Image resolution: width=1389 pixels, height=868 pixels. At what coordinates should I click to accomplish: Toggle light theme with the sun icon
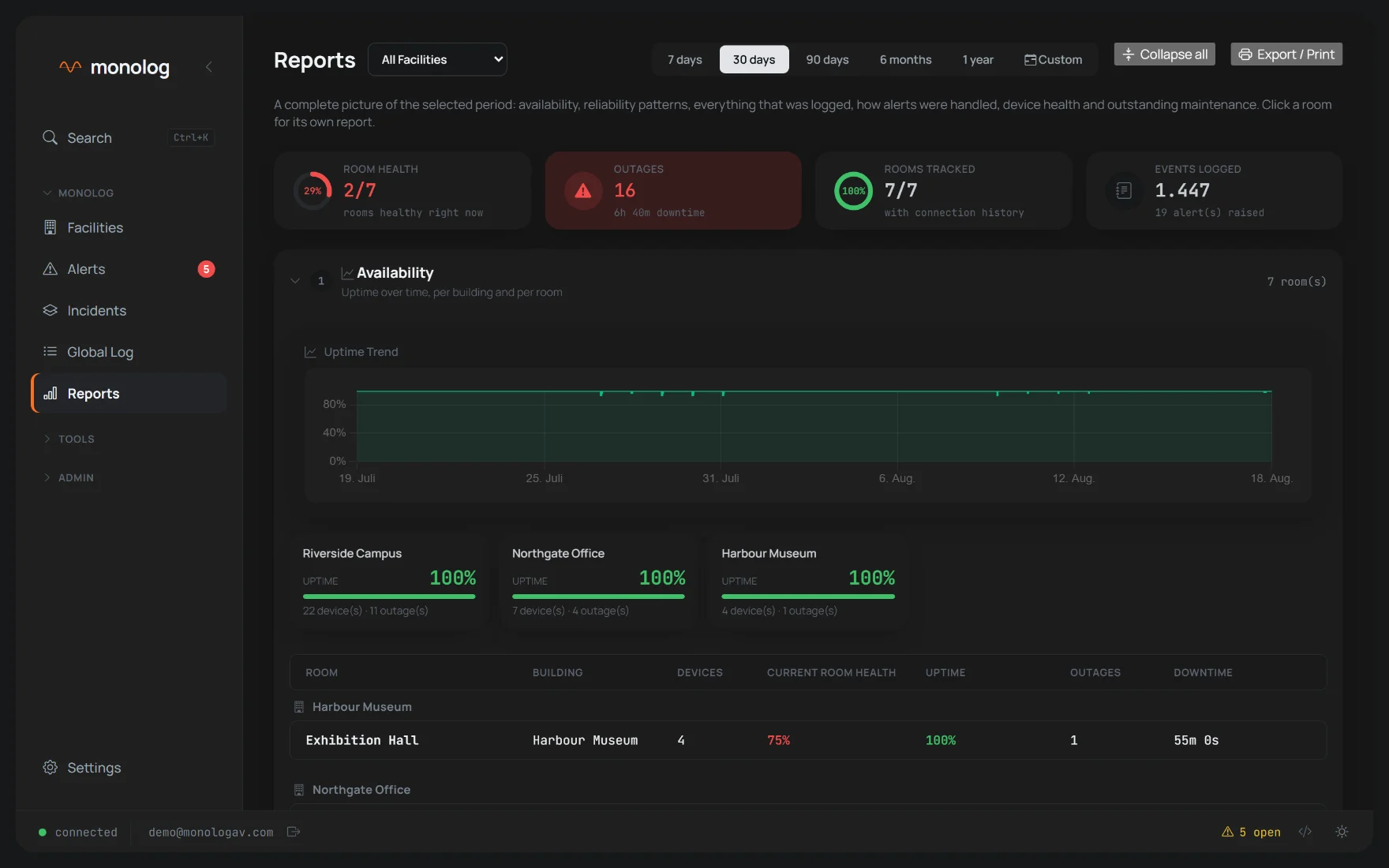[x=1342, y=832]
